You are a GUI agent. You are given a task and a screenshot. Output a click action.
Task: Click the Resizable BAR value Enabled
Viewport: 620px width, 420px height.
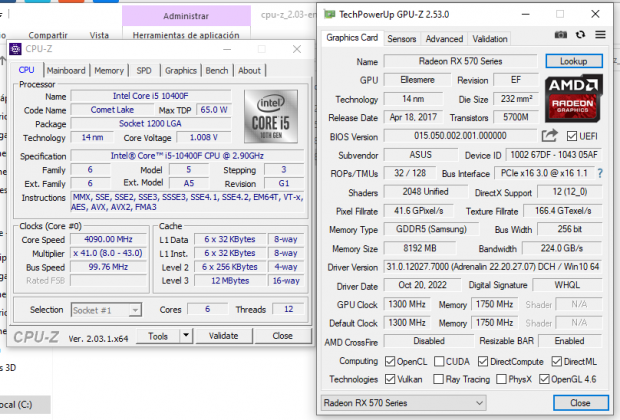tap(569, 341)
